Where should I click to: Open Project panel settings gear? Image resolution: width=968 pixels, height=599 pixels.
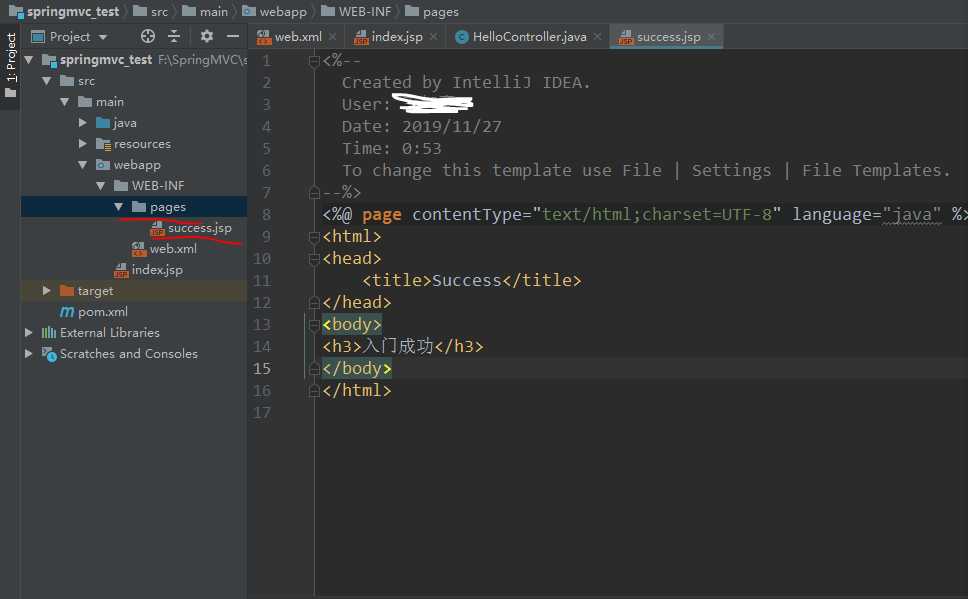207,36
